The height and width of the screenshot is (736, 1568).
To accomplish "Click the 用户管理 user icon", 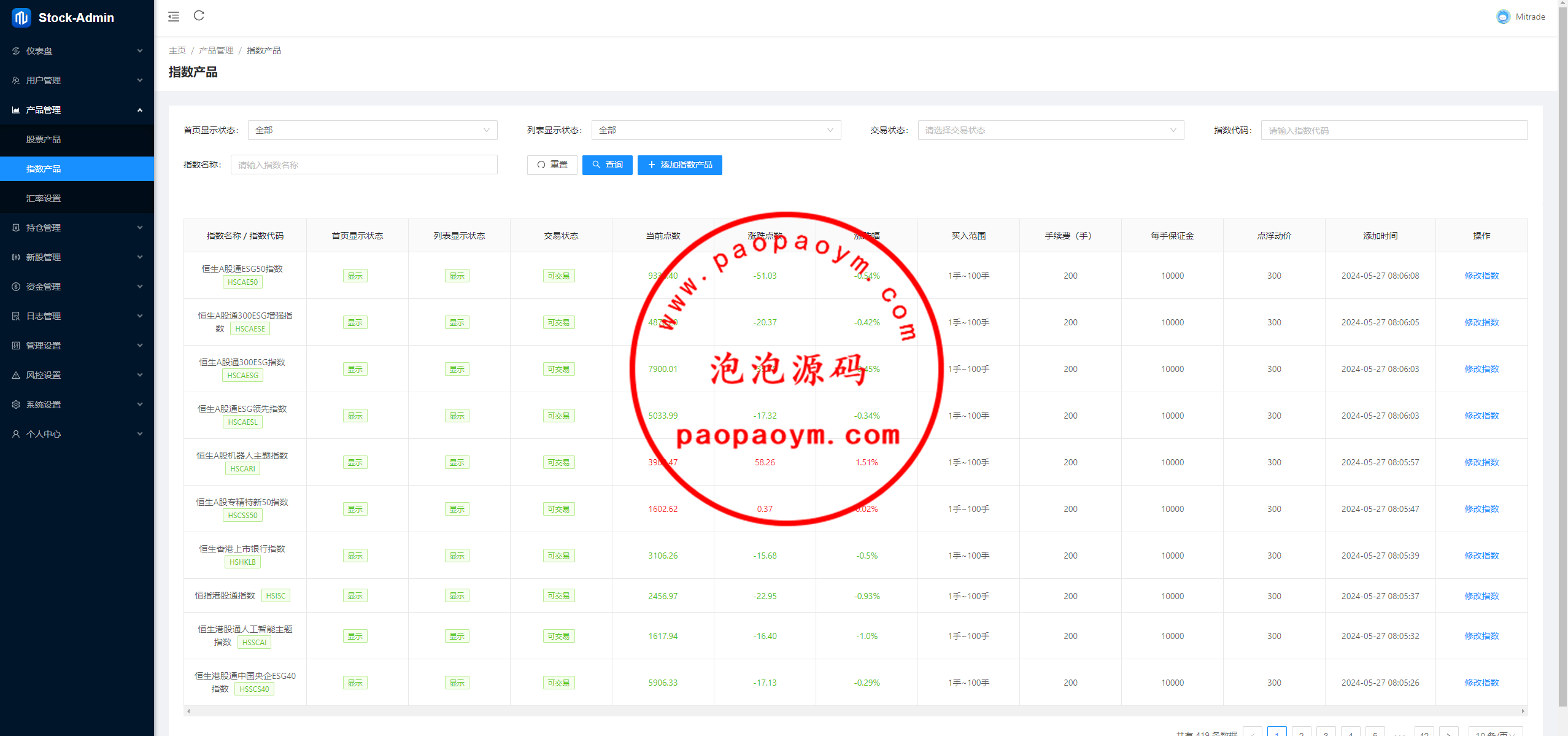I will point(16,80).
